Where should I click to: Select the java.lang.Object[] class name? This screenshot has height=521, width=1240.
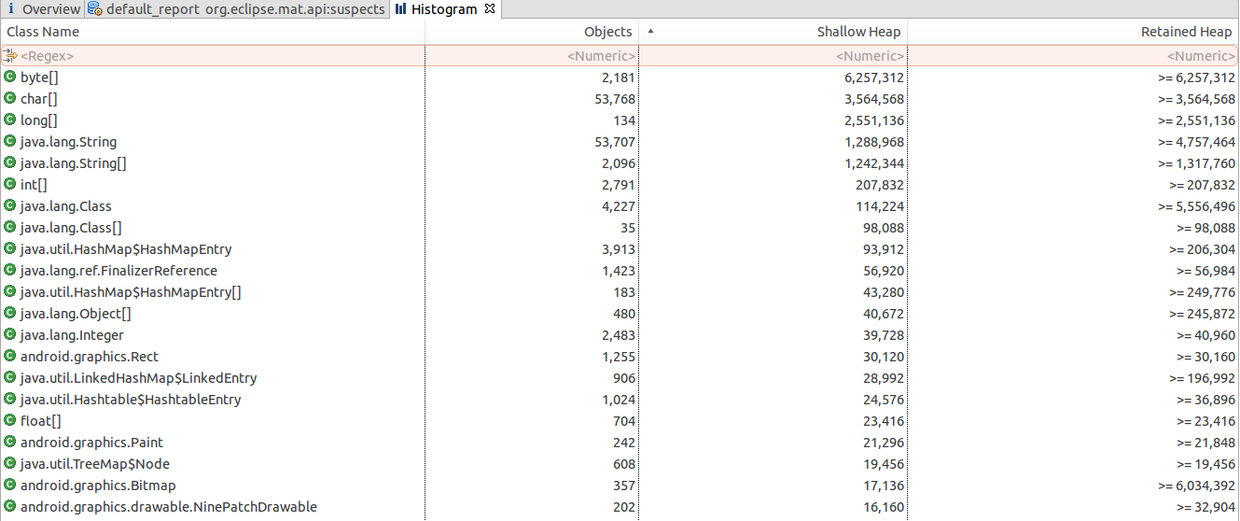75,314
